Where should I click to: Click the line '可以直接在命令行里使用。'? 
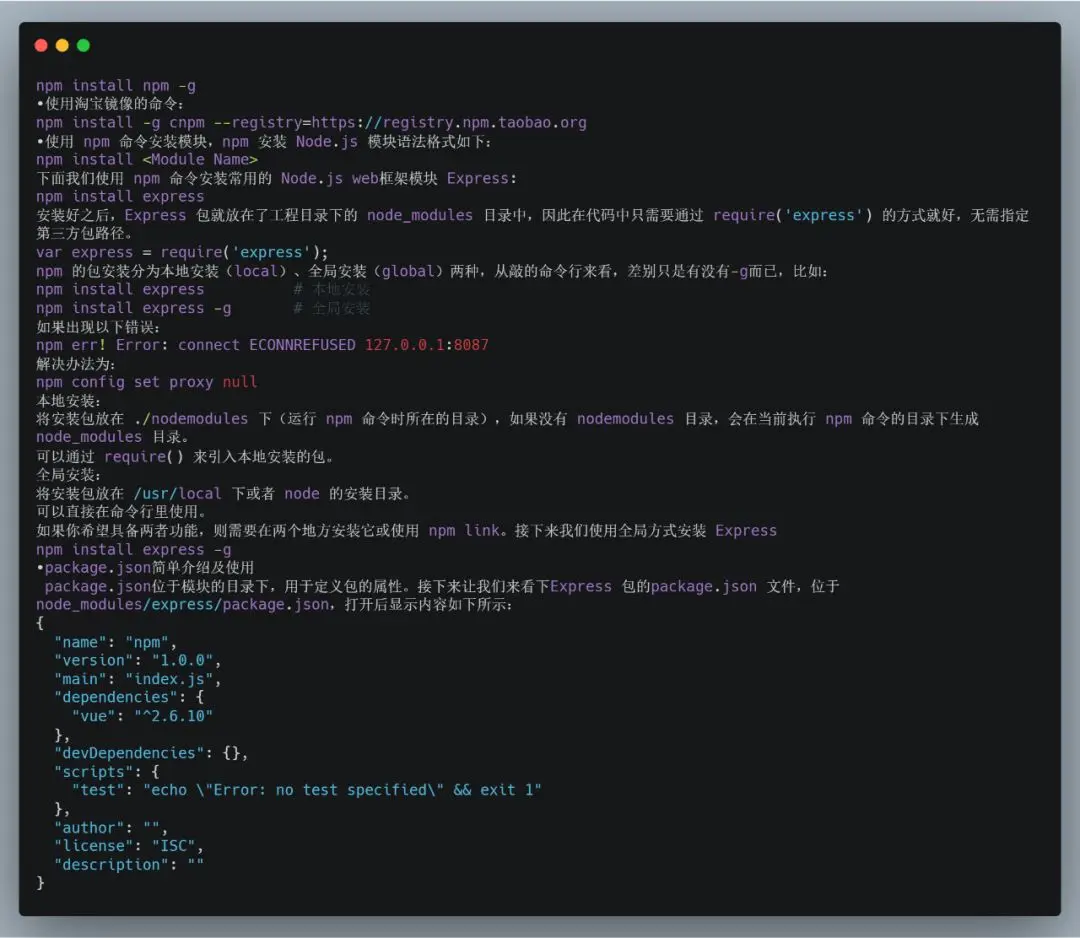coord(121,512)
